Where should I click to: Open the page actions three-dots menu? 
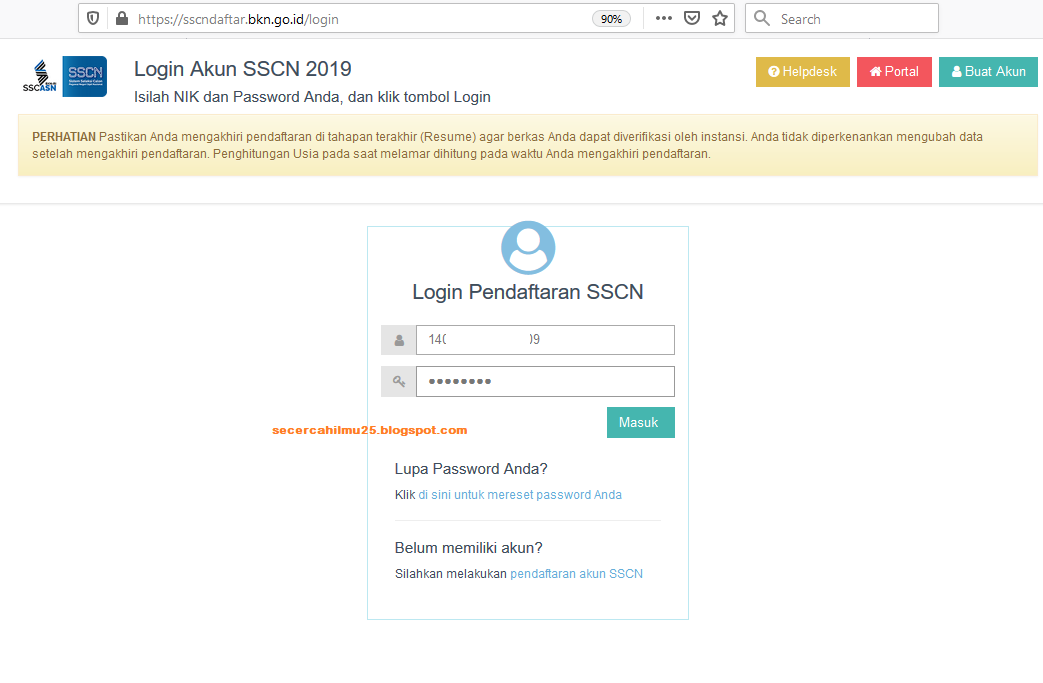pos(664,19)
